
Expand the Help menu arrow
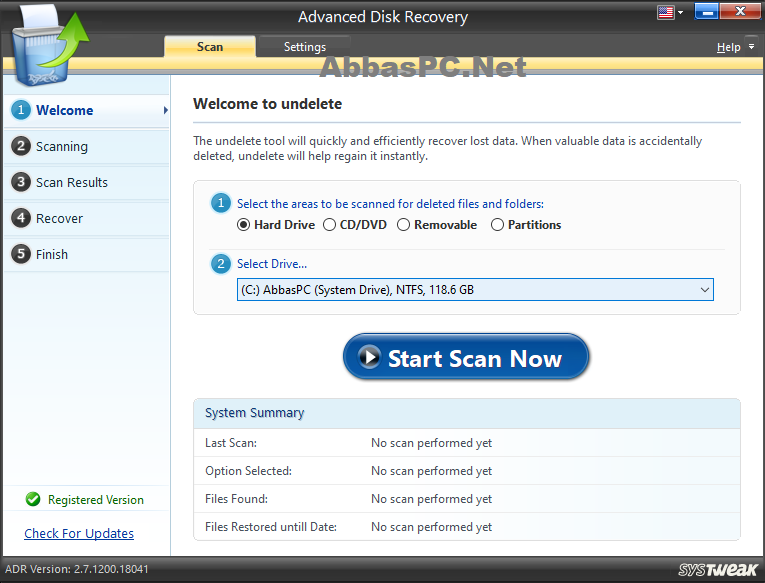[x=751, y=46]
